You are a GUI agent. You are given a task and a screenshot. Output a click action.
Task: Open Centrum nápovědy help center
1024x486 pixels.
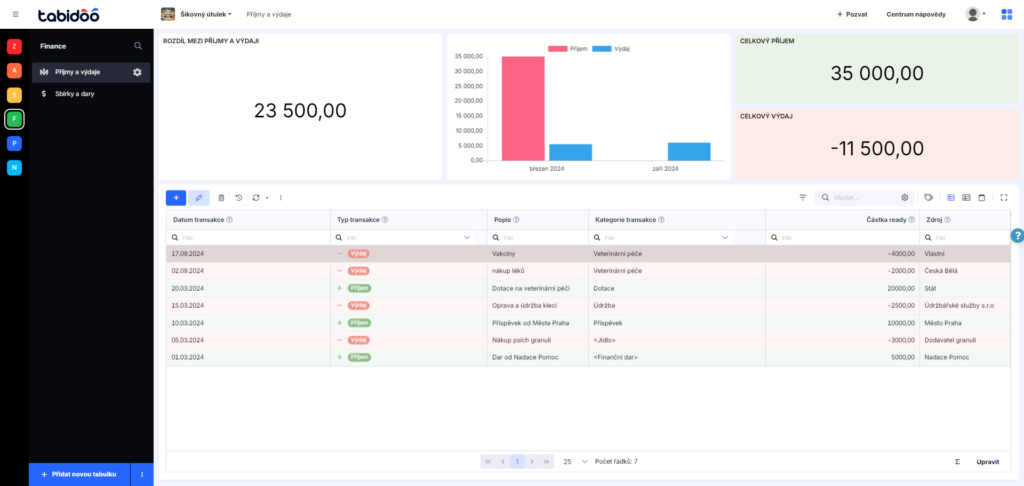click(916, 14)
